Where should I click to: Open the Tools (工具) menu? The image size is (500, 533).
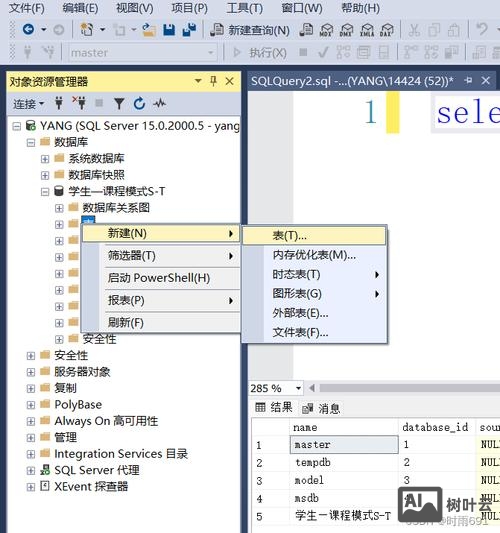(x=245, y=8)
